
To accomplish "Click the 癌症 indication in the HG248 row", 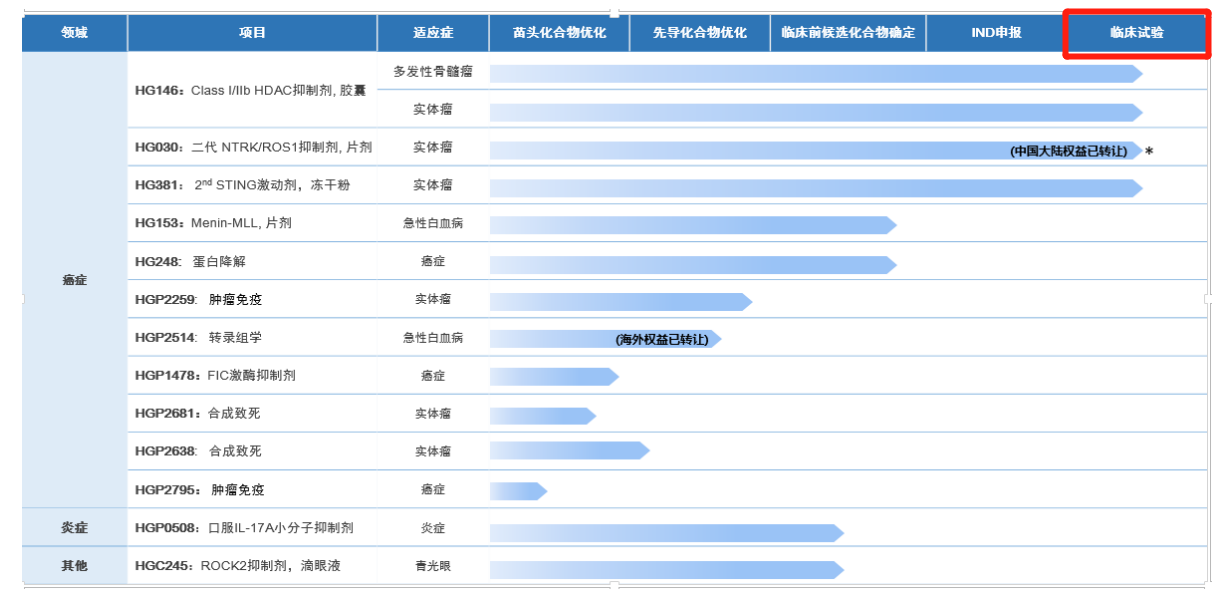I will 433,261.
